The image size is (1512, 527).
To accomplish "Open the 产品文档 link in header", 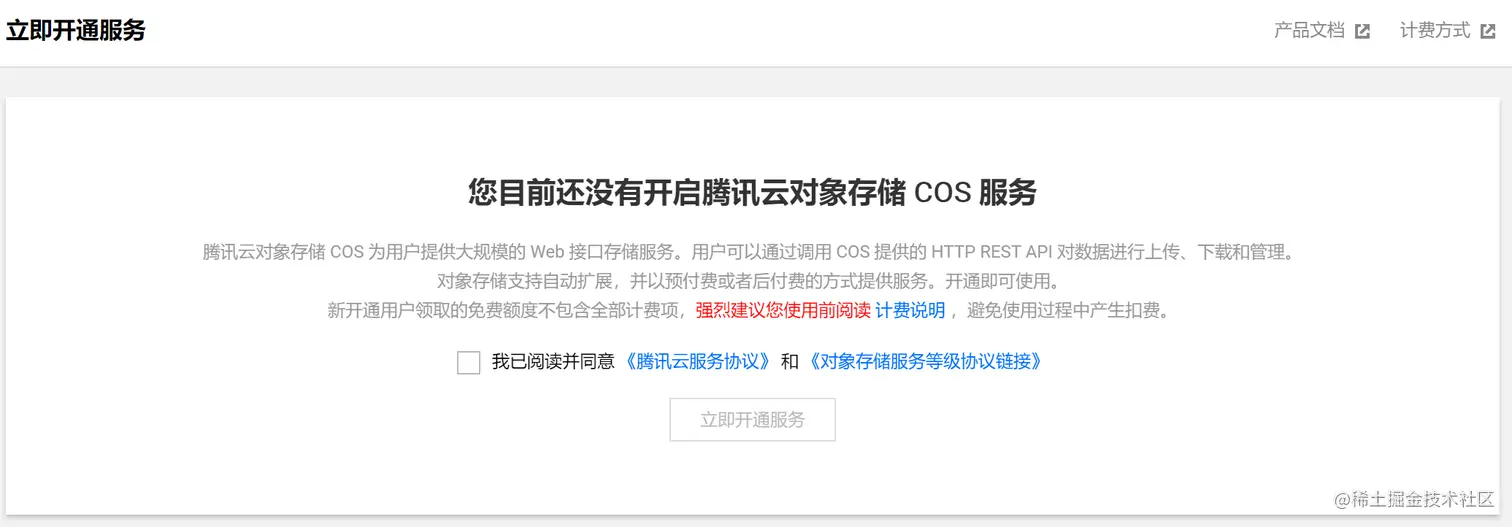I will pos(1309,31).
